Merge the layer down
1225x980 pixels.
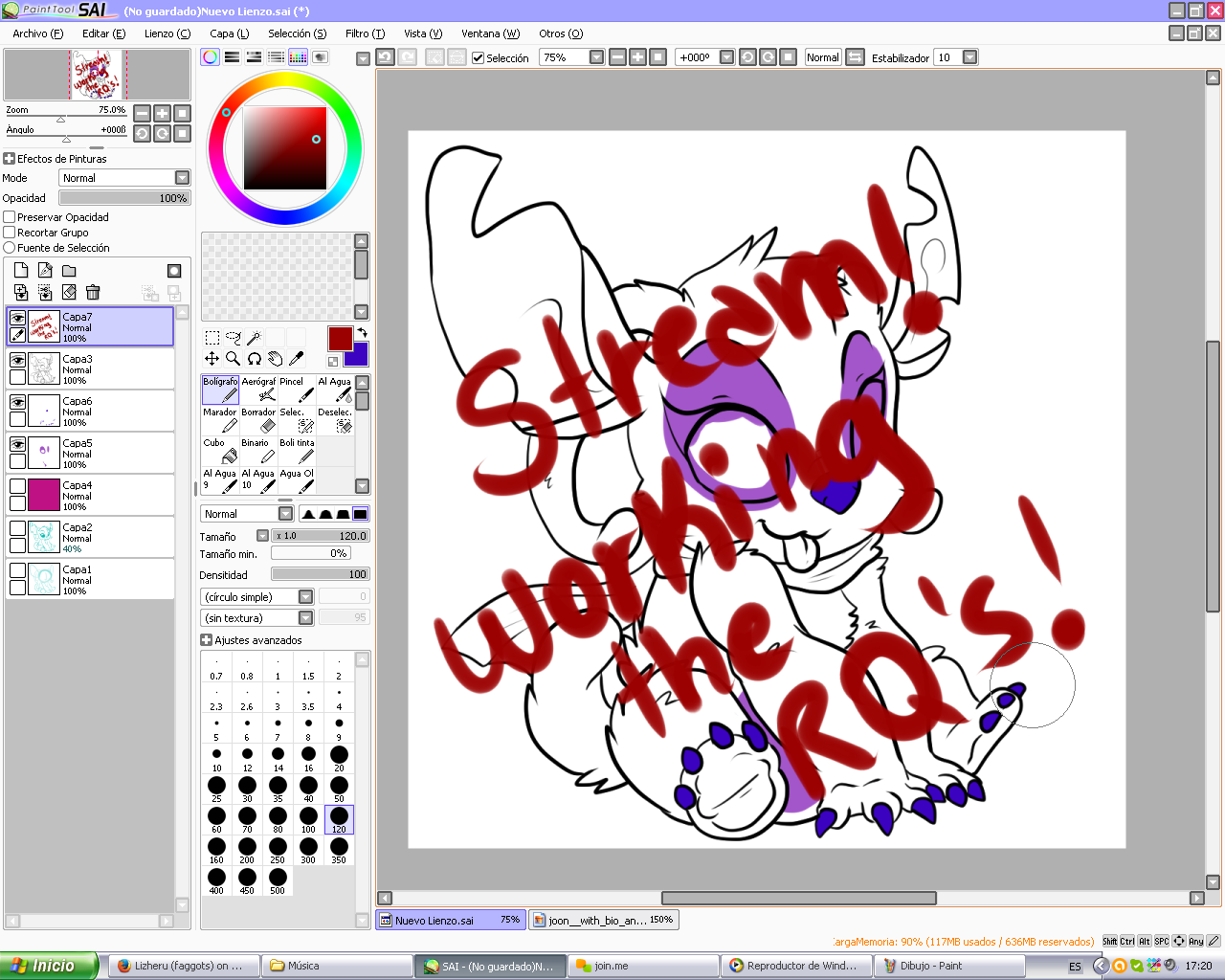21,292
